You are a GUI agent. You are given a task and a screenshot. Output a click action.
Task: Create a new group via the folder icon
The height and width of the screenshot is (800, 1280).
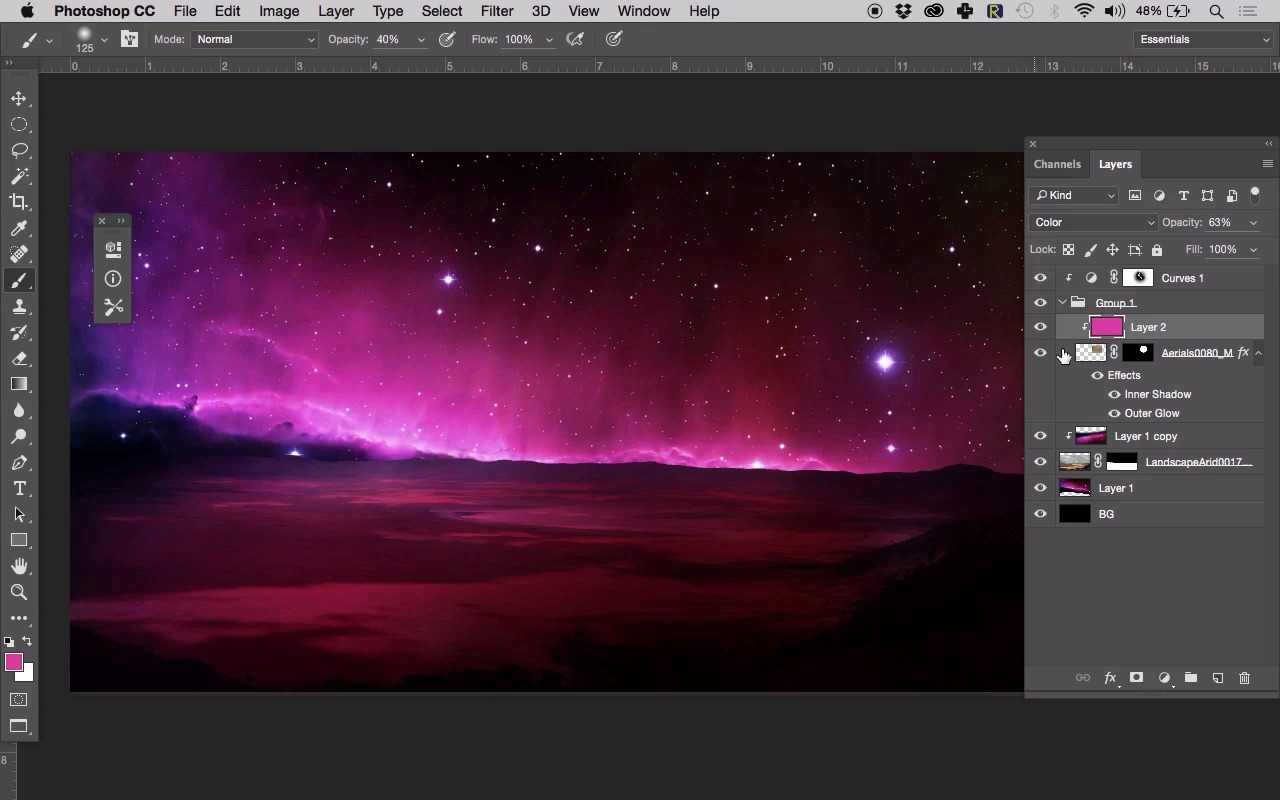1191,678
